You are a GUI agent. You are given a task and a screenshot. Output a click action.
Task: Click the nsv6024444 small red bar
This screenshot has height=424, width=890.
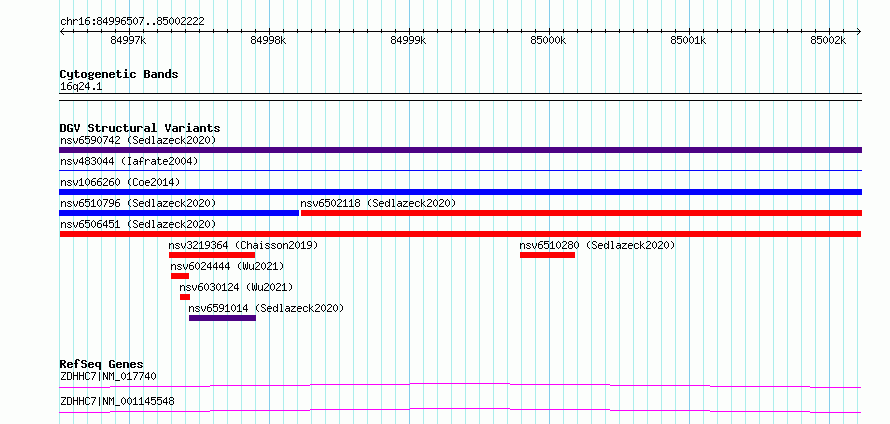point(180,276)
